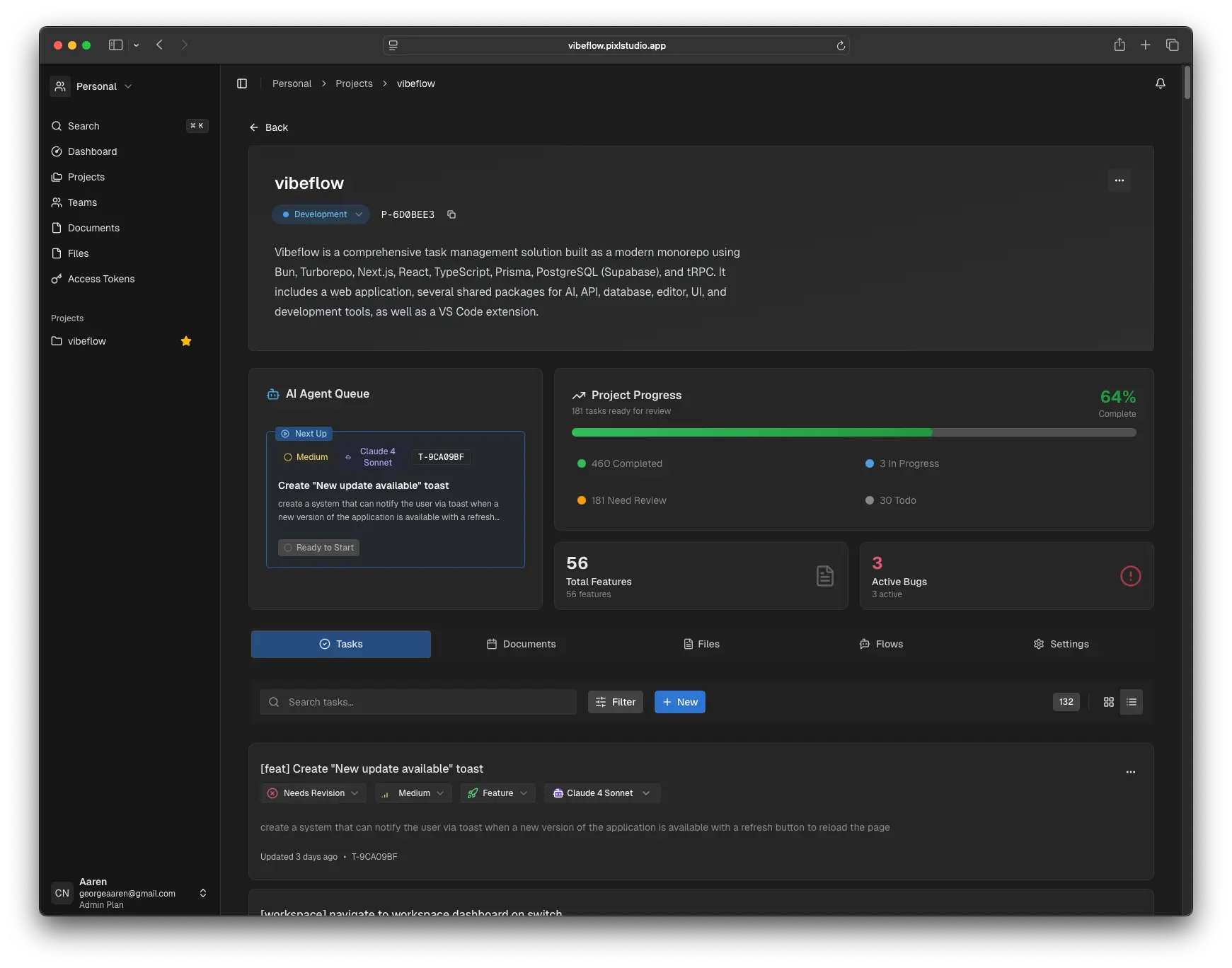Toggle the Safari sidebar
Image resolution: width=1232 pixels, height=968 pixels.
(x=116, y=45)
